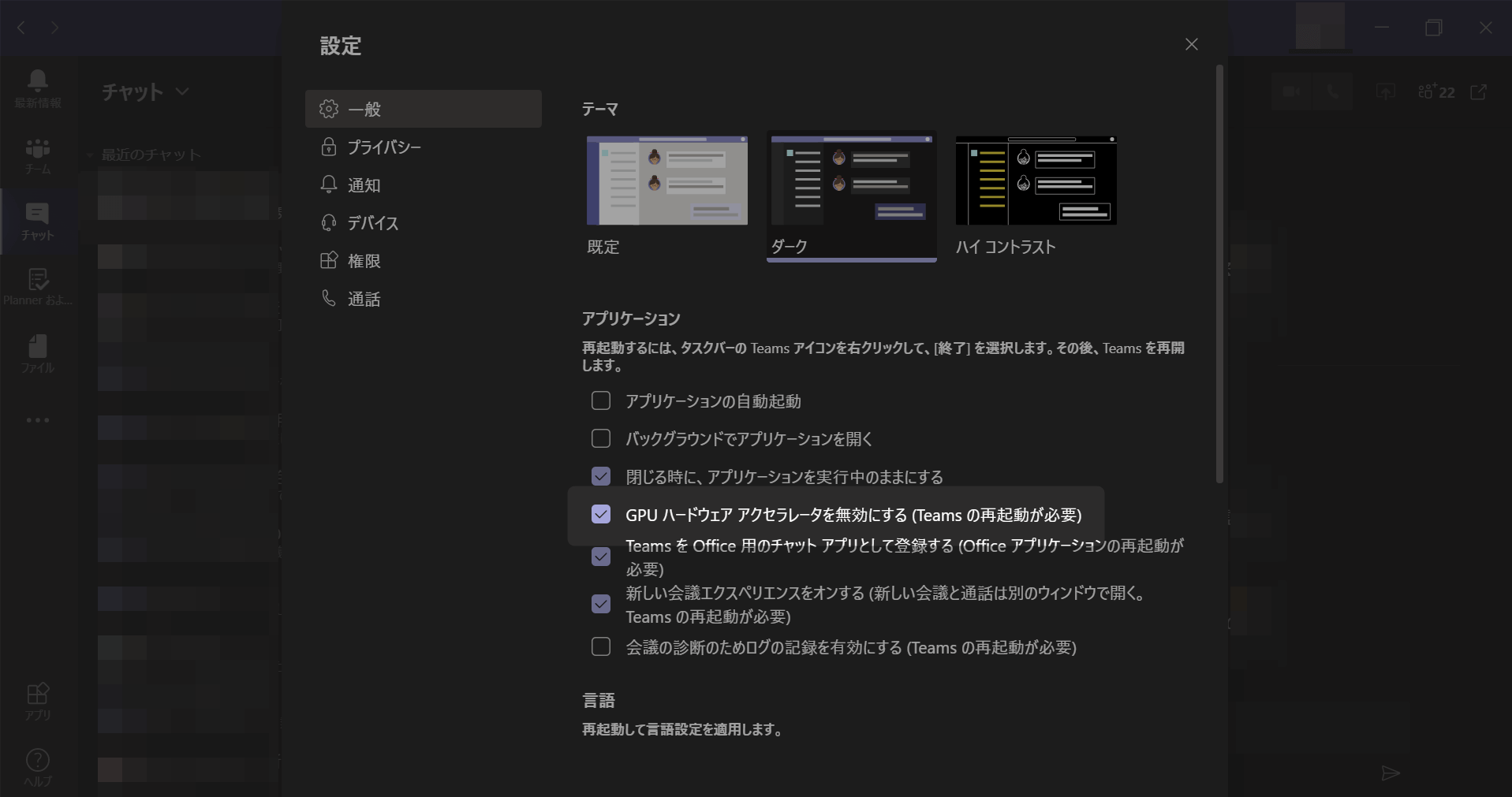Open the 一般 settings category
Image resolution: width=1512 pixels, height=797 pixels.
[x=424, y=109]
